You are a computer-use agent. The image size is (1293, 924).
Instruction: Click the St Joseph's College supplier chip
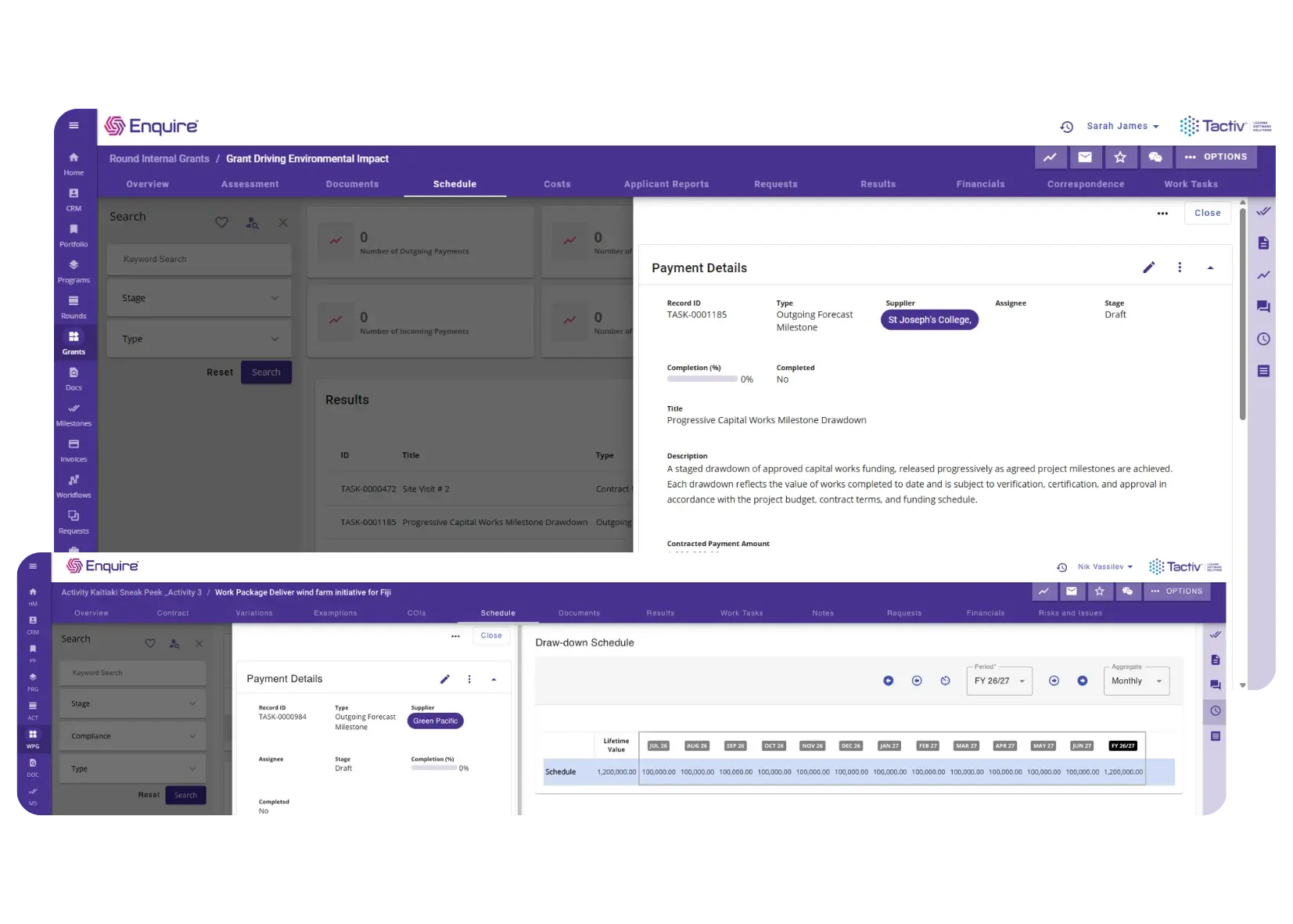[929, 320]
